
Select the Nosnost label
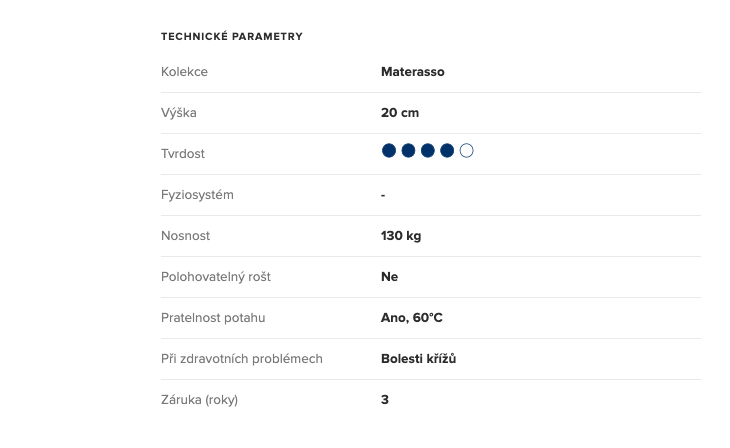click(x=185, y=236)
